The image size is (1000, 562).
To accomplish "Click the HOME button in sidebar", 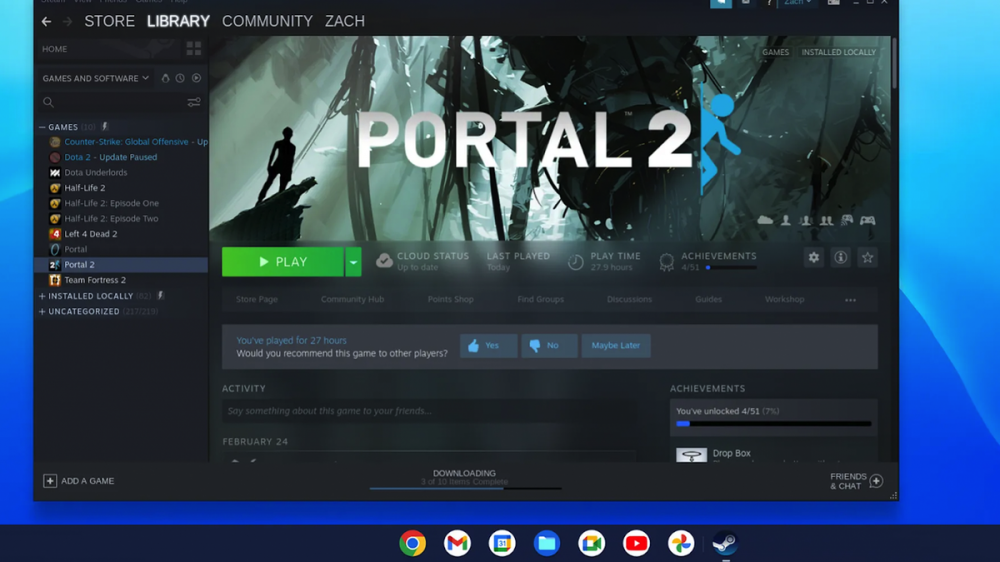I will click(55, 49).
